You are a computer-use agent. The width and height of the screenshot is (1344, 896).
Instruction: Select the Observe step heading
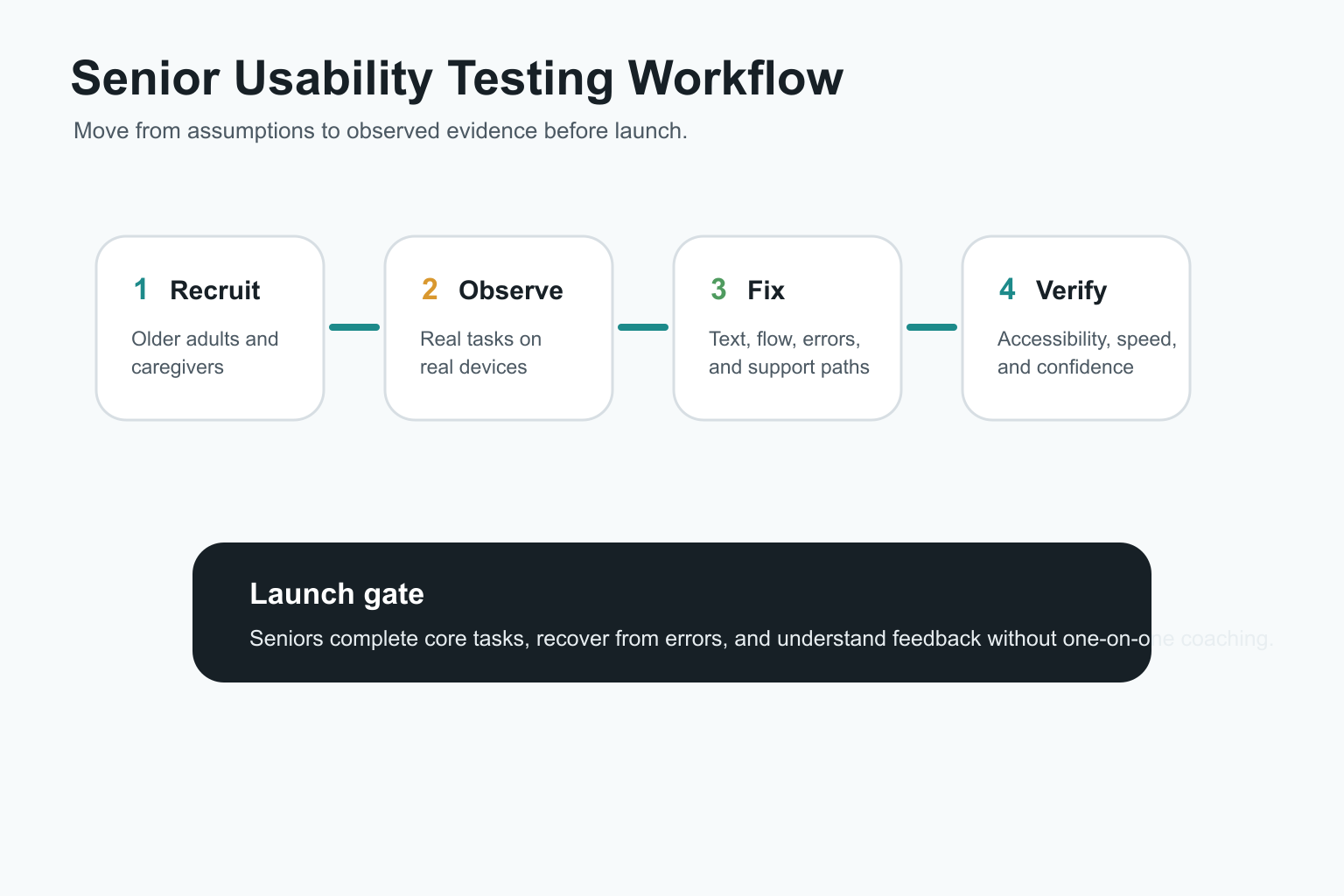point(511,290)
